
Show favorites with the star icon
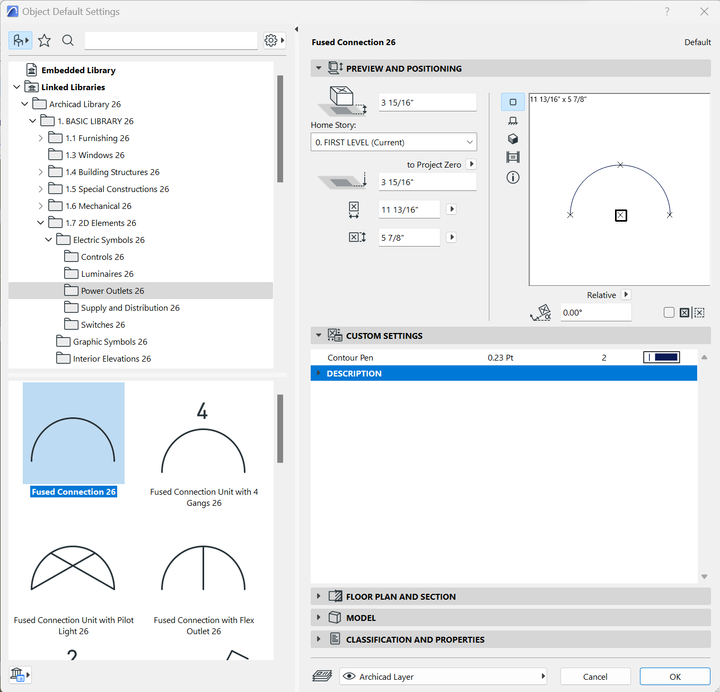45,41
